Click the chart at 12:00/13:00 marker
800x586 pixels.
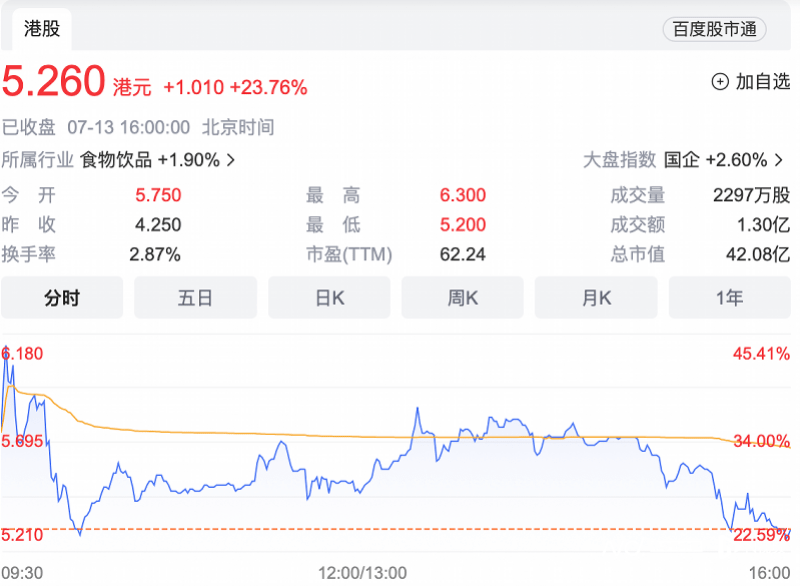click(x=362, y=572)
